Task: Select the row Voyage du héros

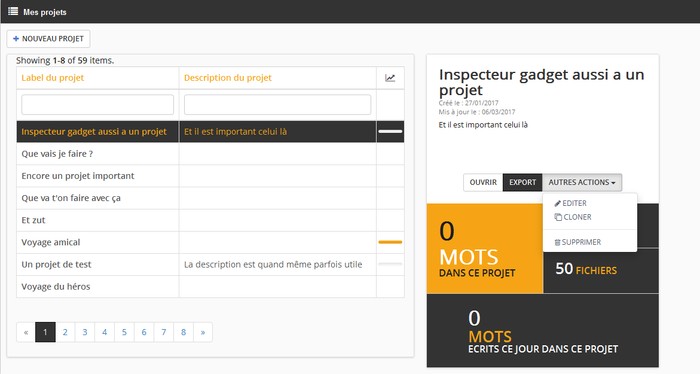Action: point(210,287)
